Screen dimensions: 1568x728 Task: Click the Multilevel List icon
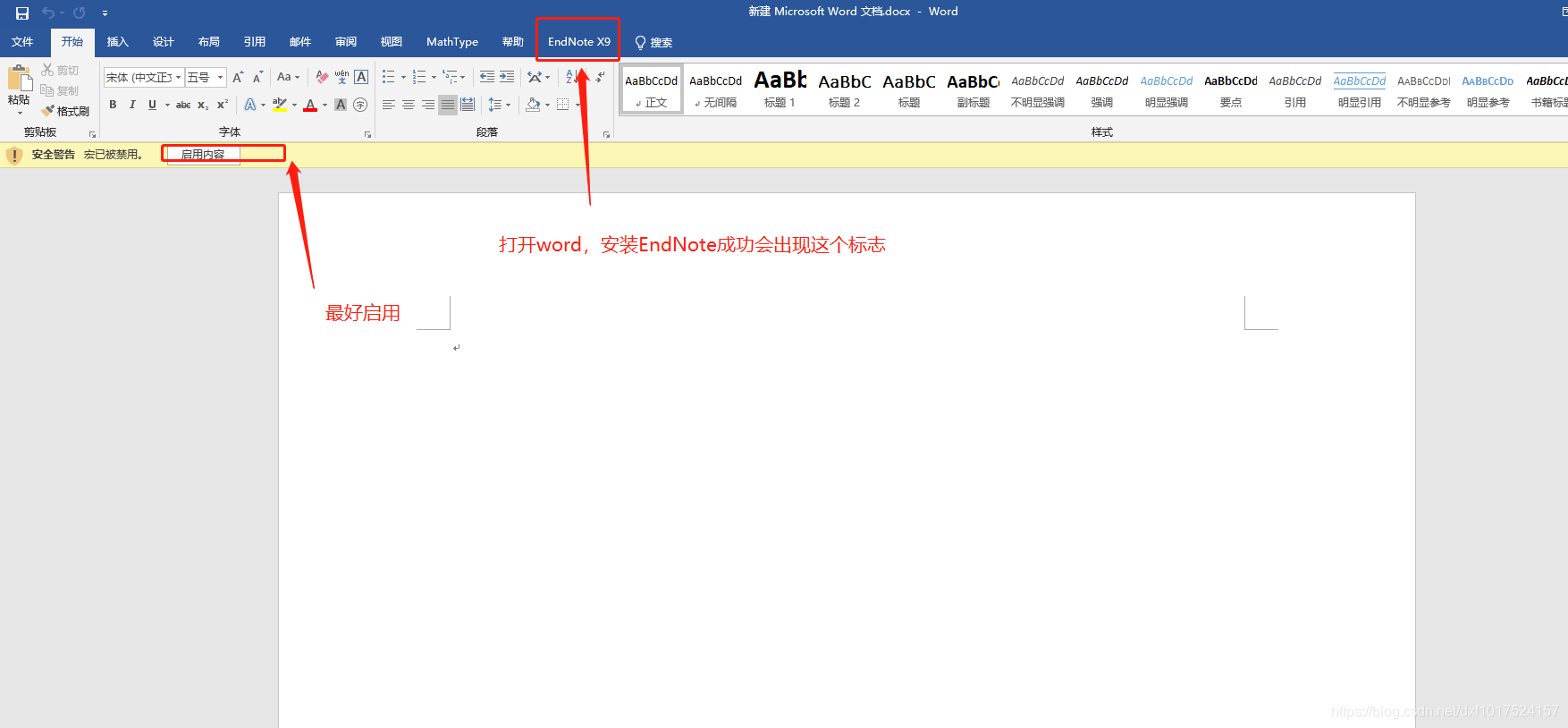(450, 77)
